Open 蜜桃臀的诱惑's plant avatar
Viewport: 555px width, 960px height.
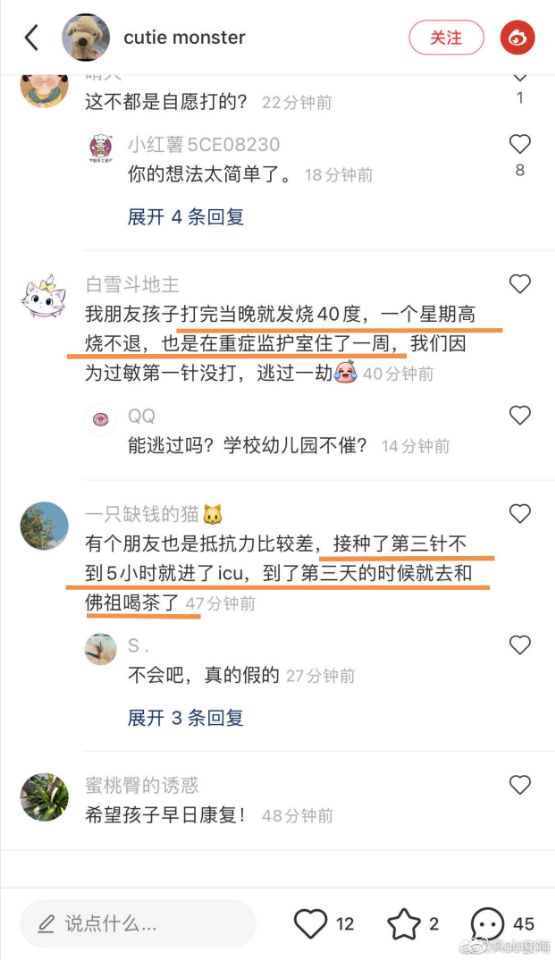point(44,797)
